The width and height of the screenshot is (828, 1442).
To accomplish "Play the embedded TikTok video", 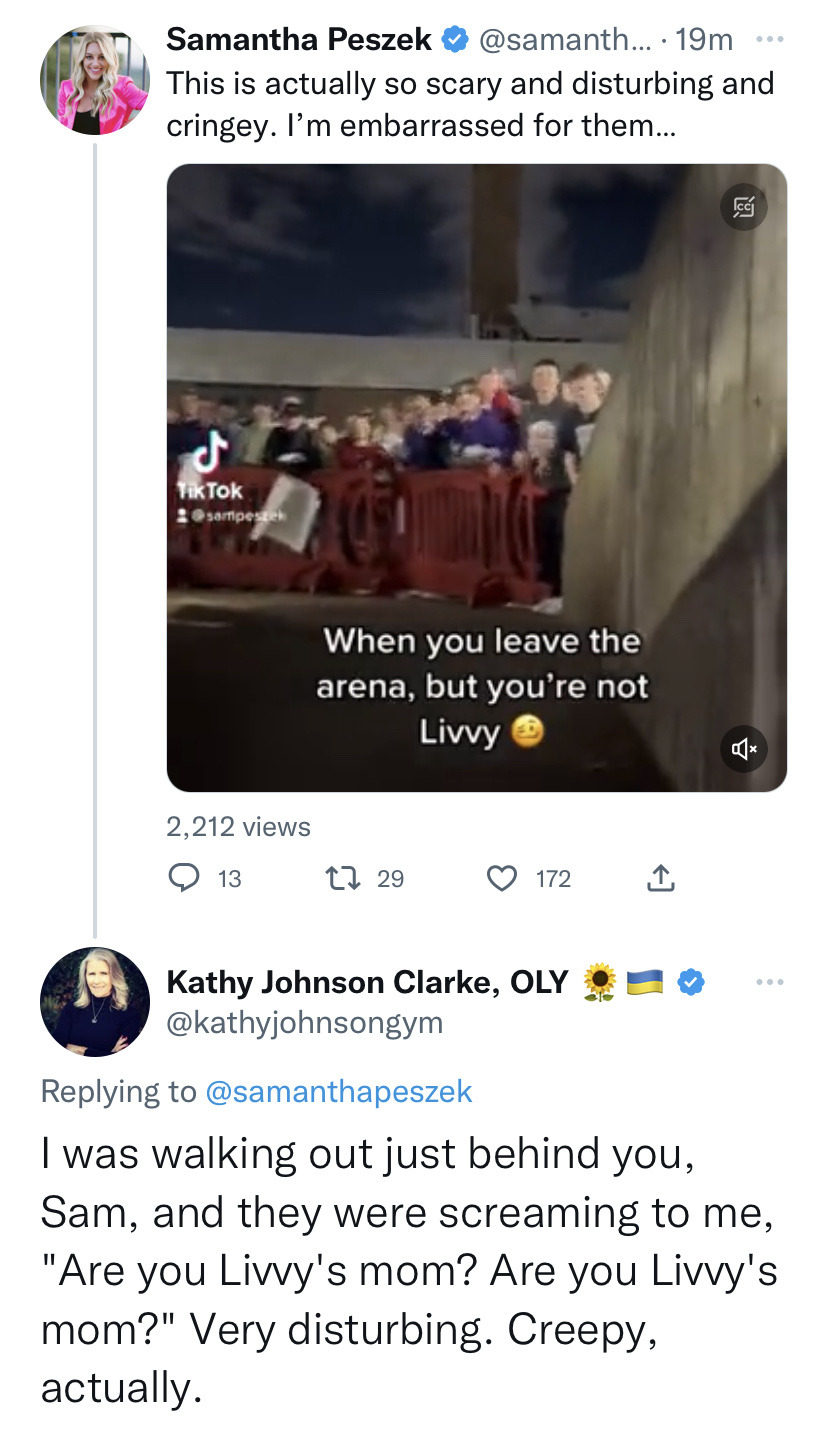I will pos(476,477).
